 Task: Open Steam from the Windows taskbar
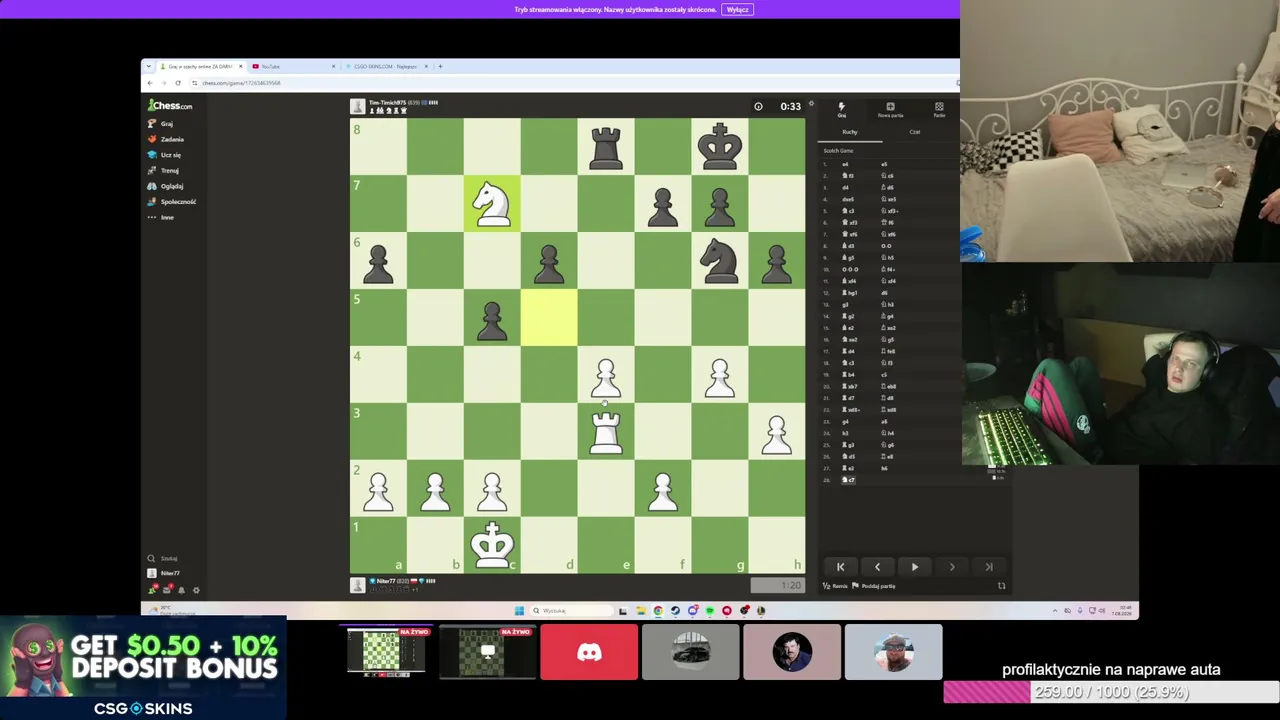pyautogui.click(x=675, y=610)
